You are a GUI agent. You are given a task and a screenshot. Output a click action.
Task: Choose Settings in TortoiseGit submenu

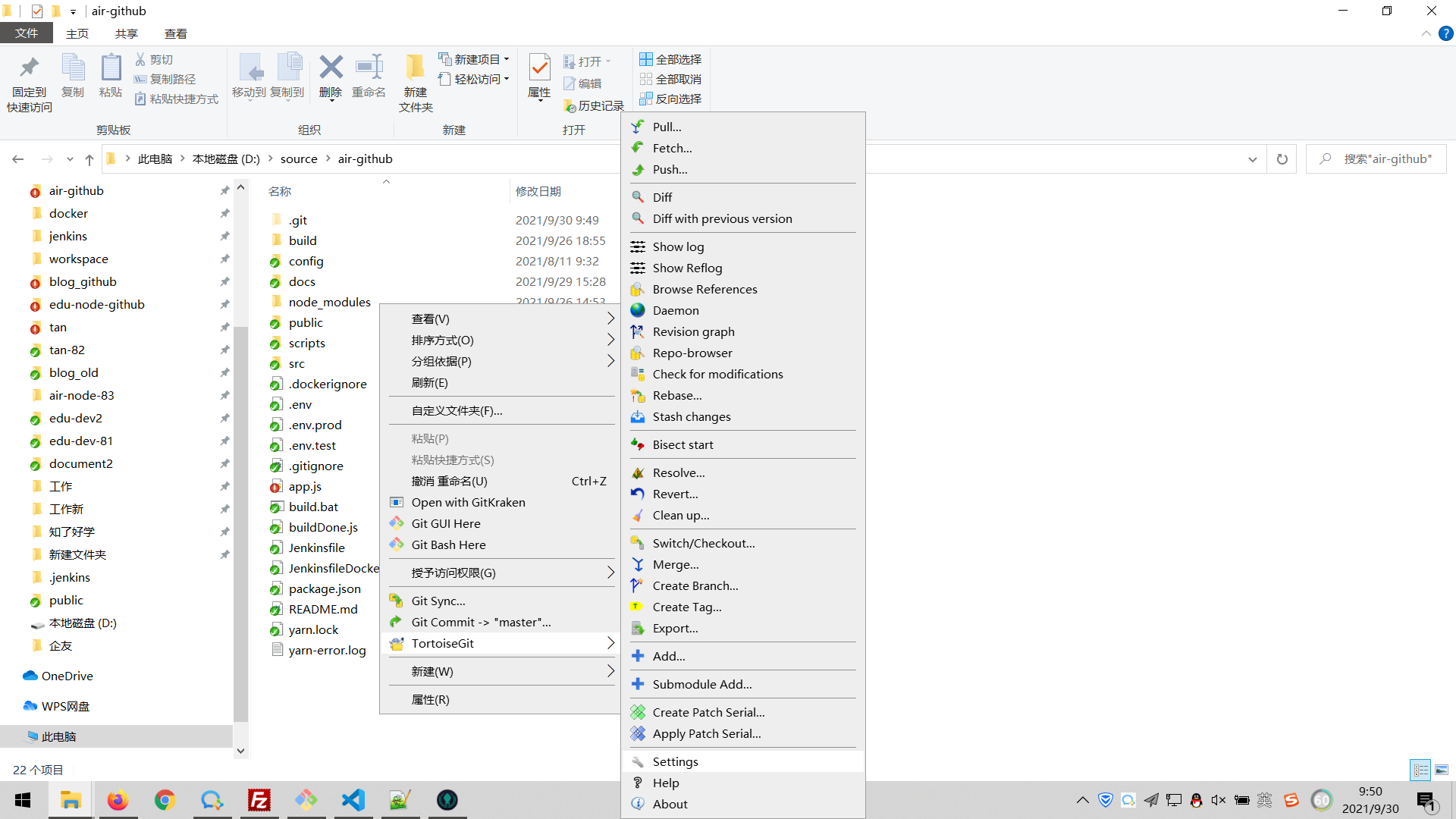click(x=675, y=761)
